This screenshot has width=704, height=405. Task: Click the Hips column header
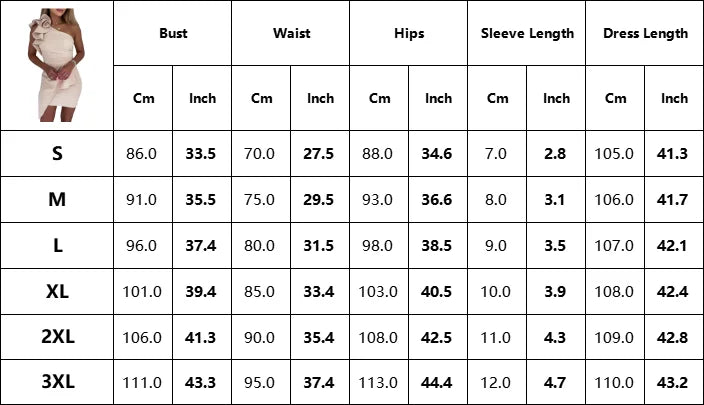click(409, 33)
